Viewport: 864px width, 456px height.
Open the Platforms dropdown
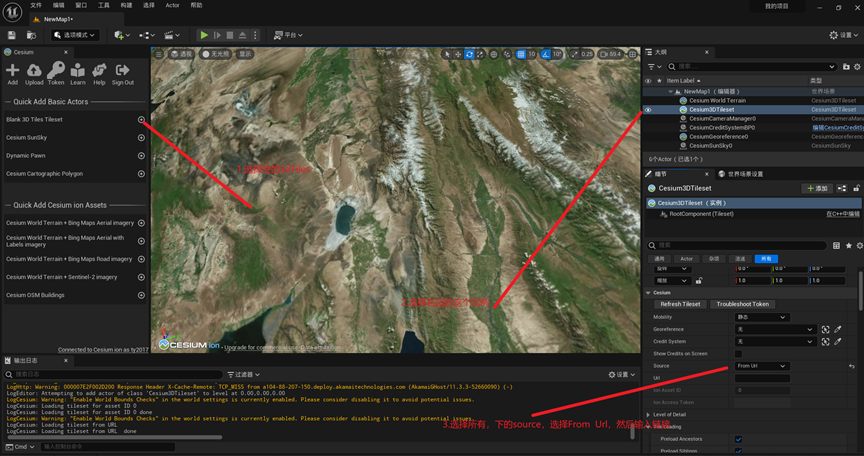pos(288,35)
